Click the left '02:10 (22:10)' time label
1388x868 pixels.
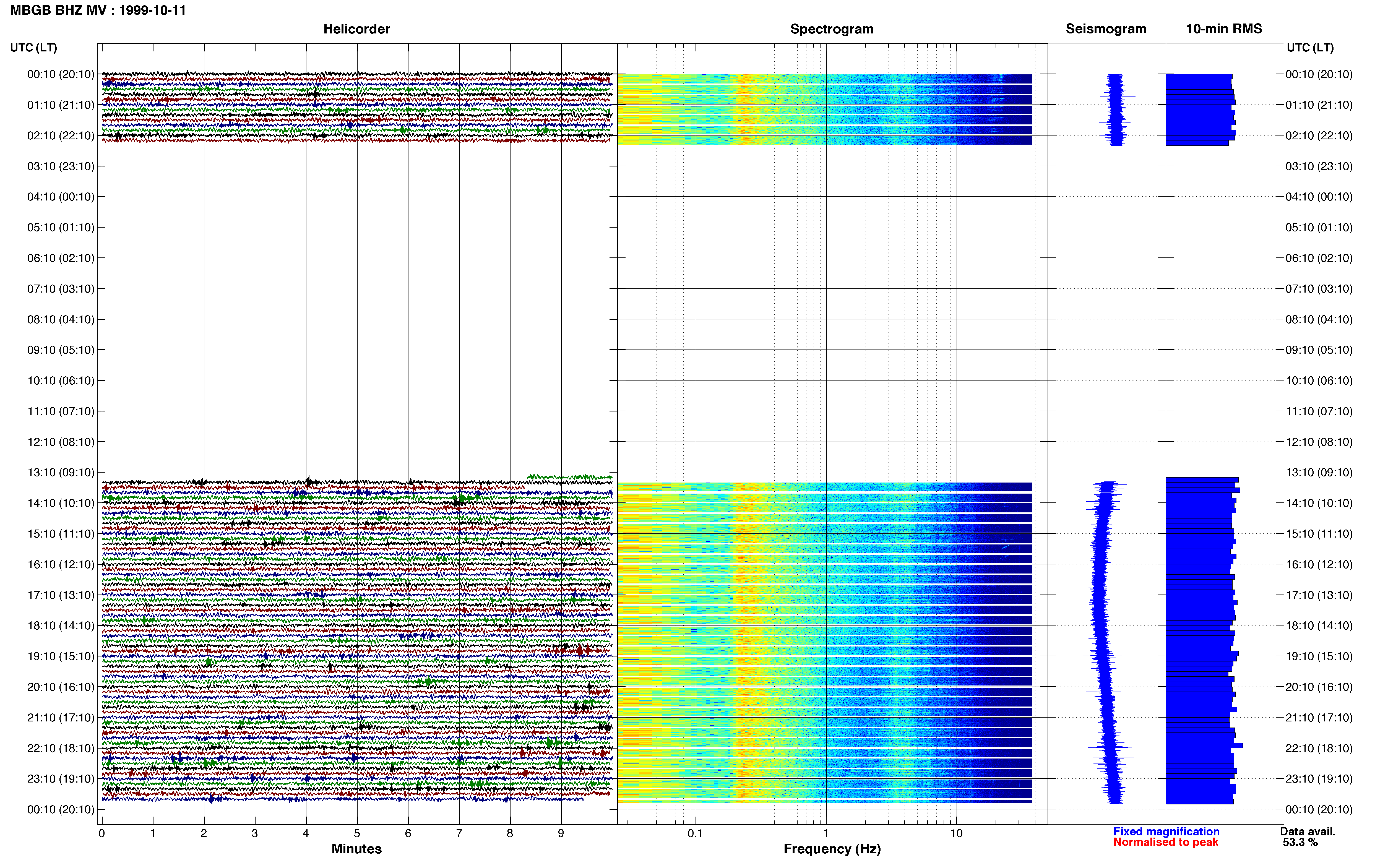click(61, 135)
